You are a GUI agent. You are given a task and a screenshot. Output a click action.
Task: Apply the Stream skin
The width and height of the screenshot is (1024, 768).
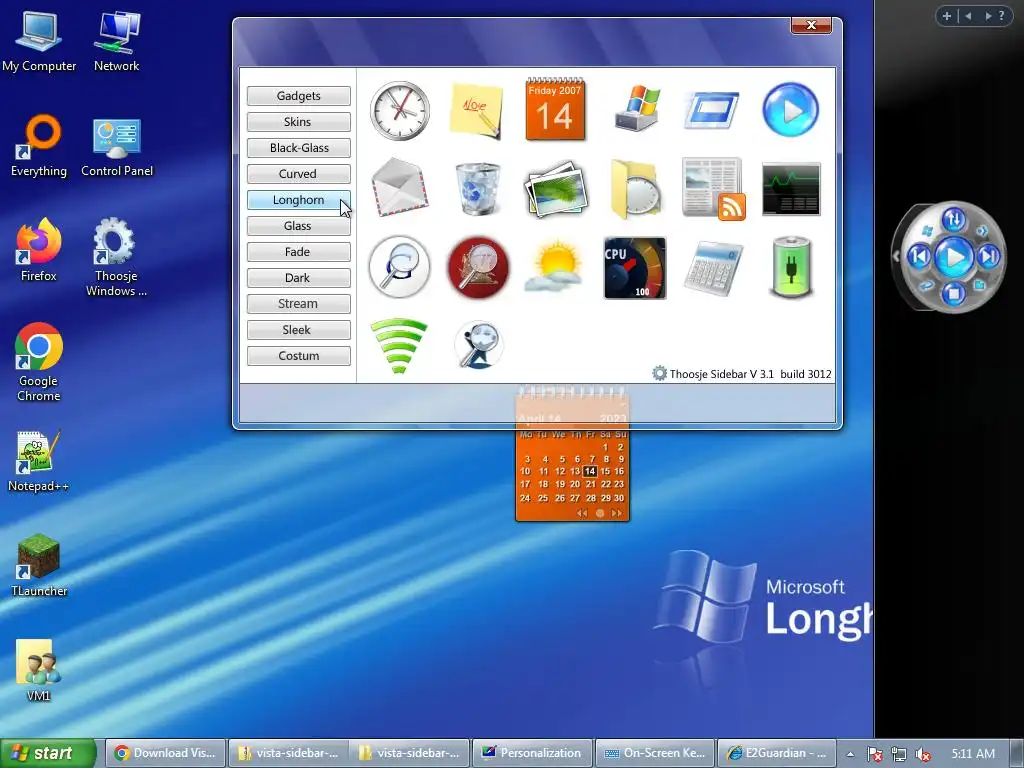[298, 304]
